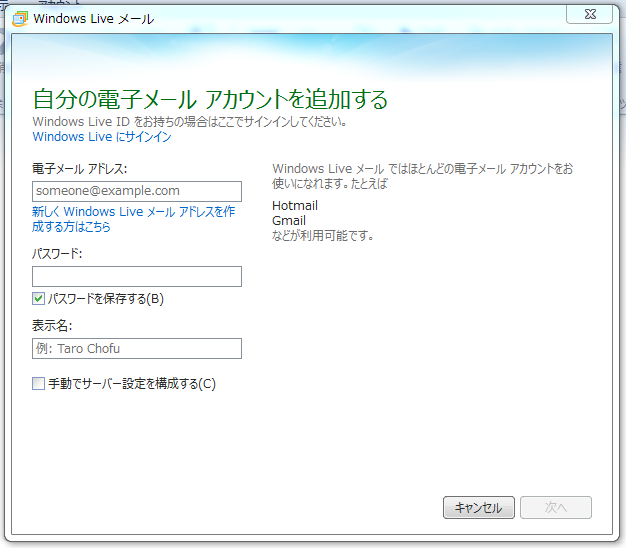626x548 pixels.
Task: Open link to create new Windows Live address
Action: click(133, 219)
